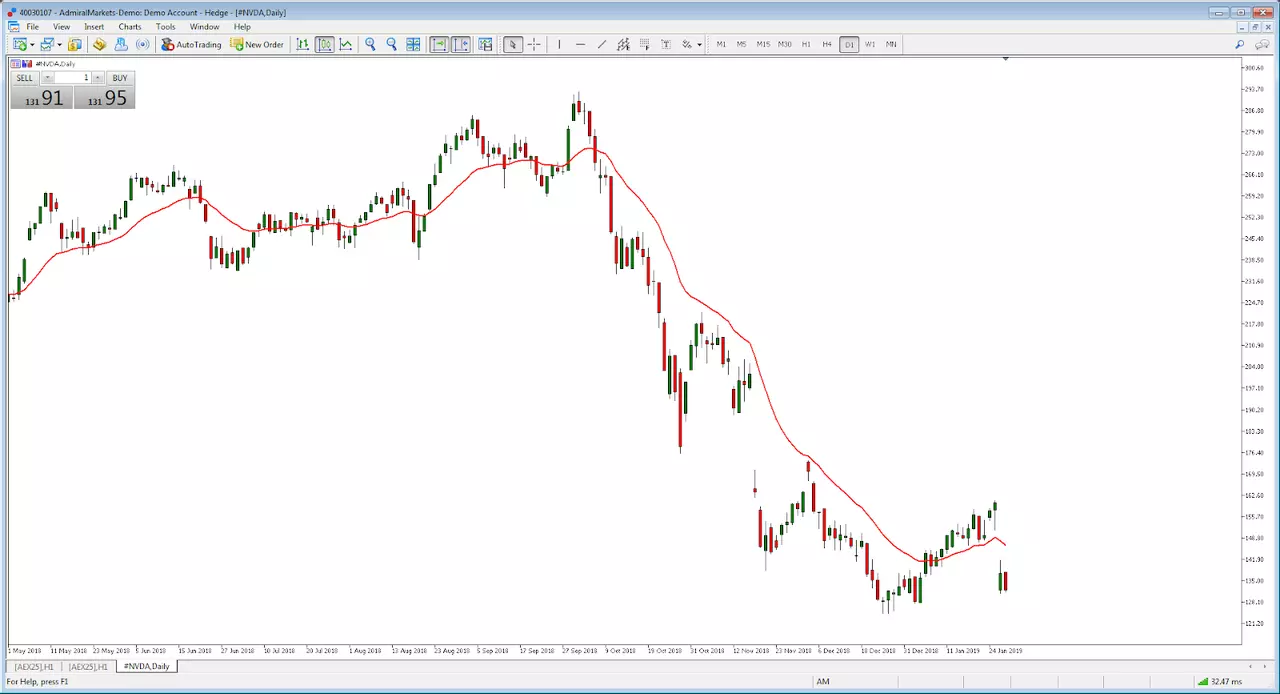Tile chart windows icon
This screenshot has width=1280, height=694.
point(413,44)
